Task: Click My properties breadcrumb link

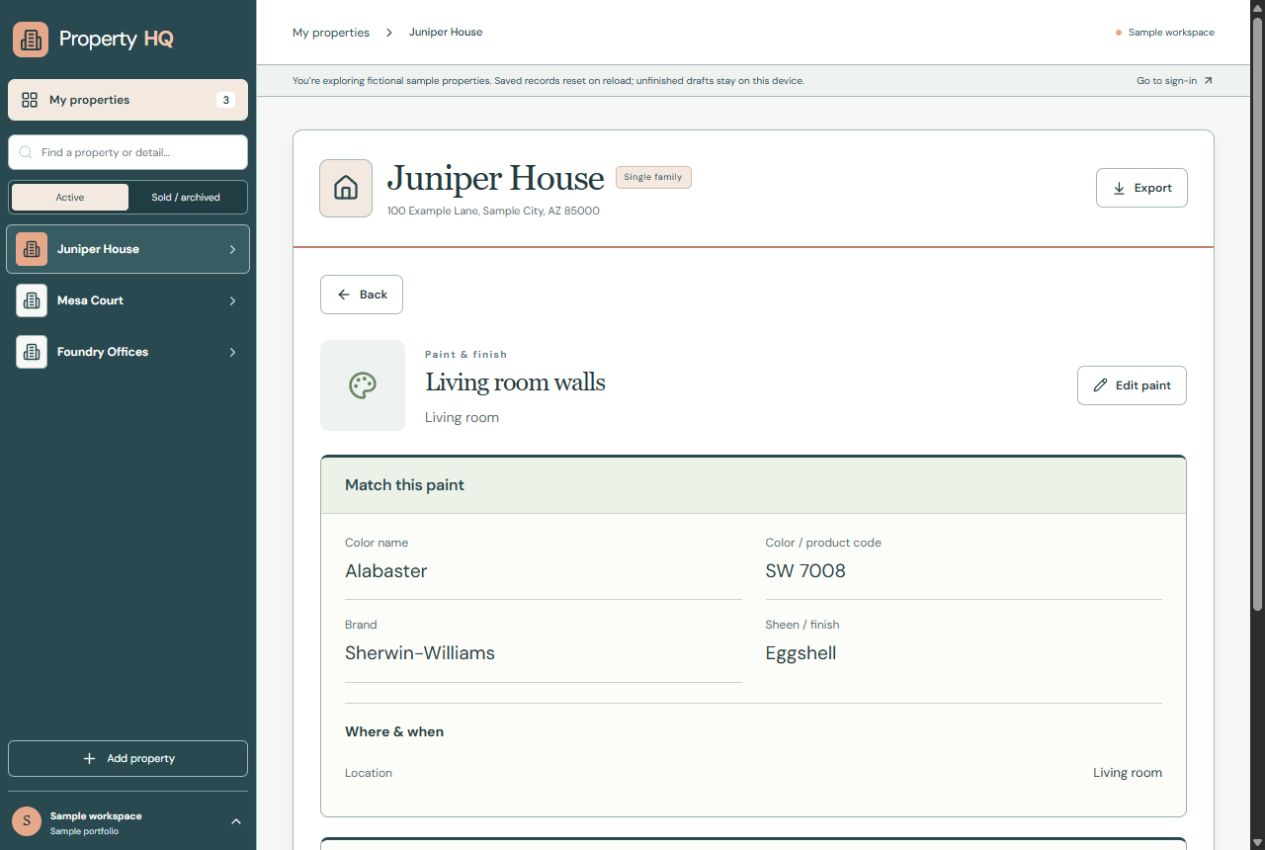Action: coord(331,33)
